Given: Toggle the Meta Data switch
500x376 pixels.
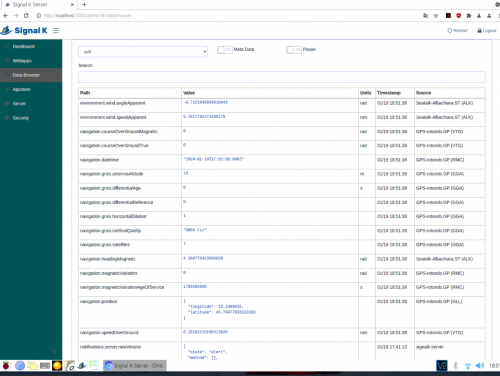Looking at the screenshot, I should [225, 50].
